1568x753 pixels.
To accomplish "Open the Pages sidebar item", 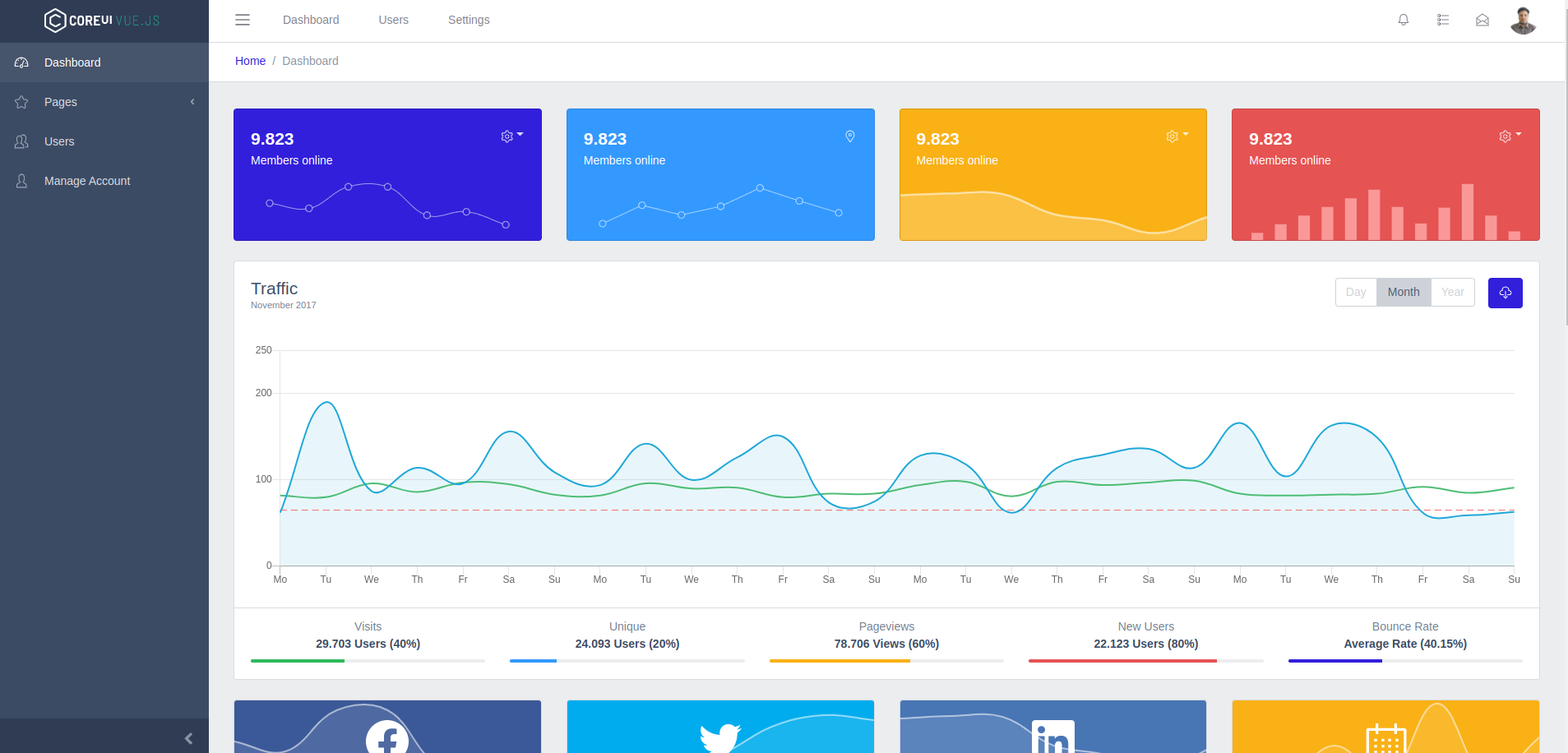I will click(104, 102).
